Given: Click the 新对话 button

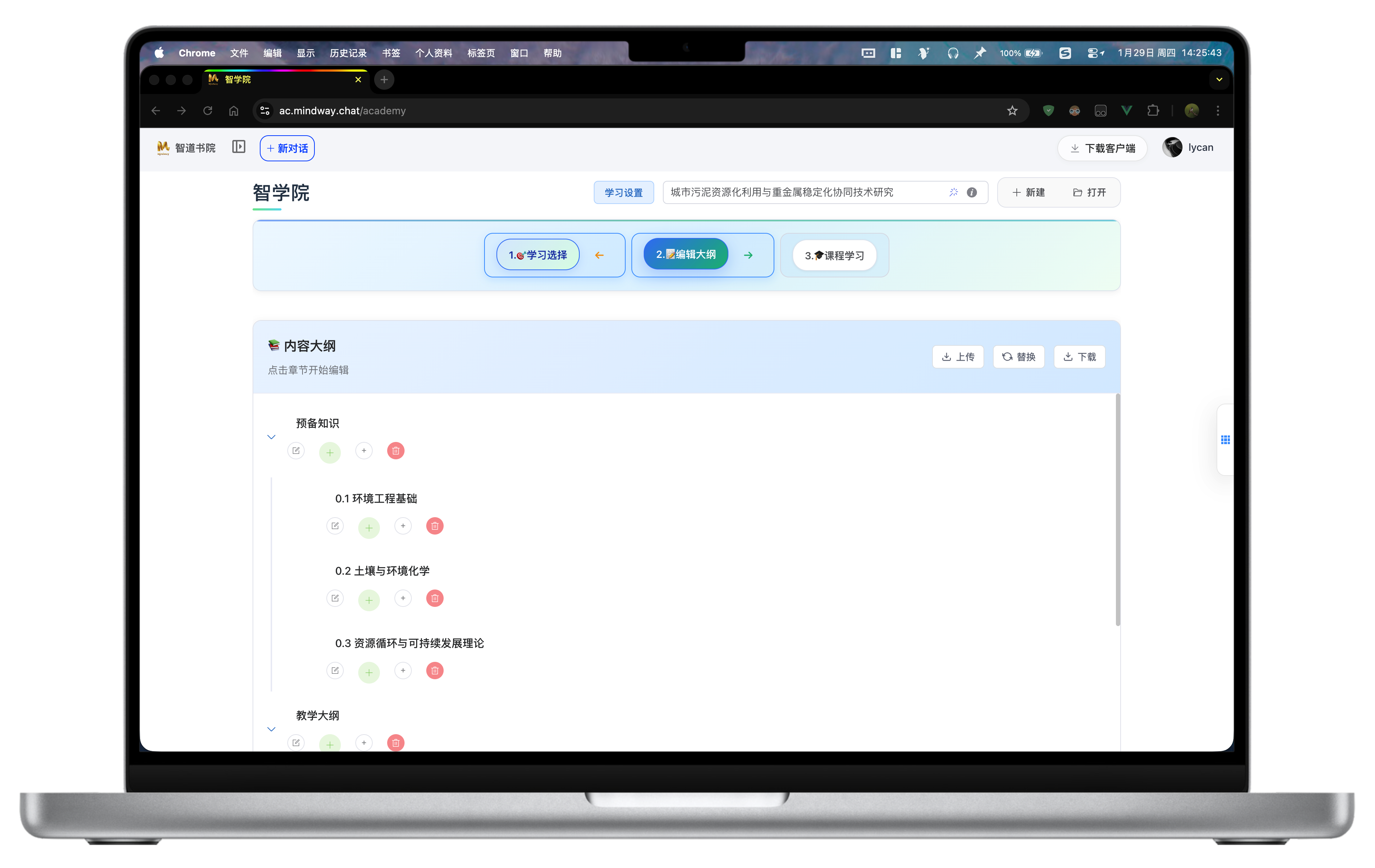Looking at the screenshot, I should [287, 148].
